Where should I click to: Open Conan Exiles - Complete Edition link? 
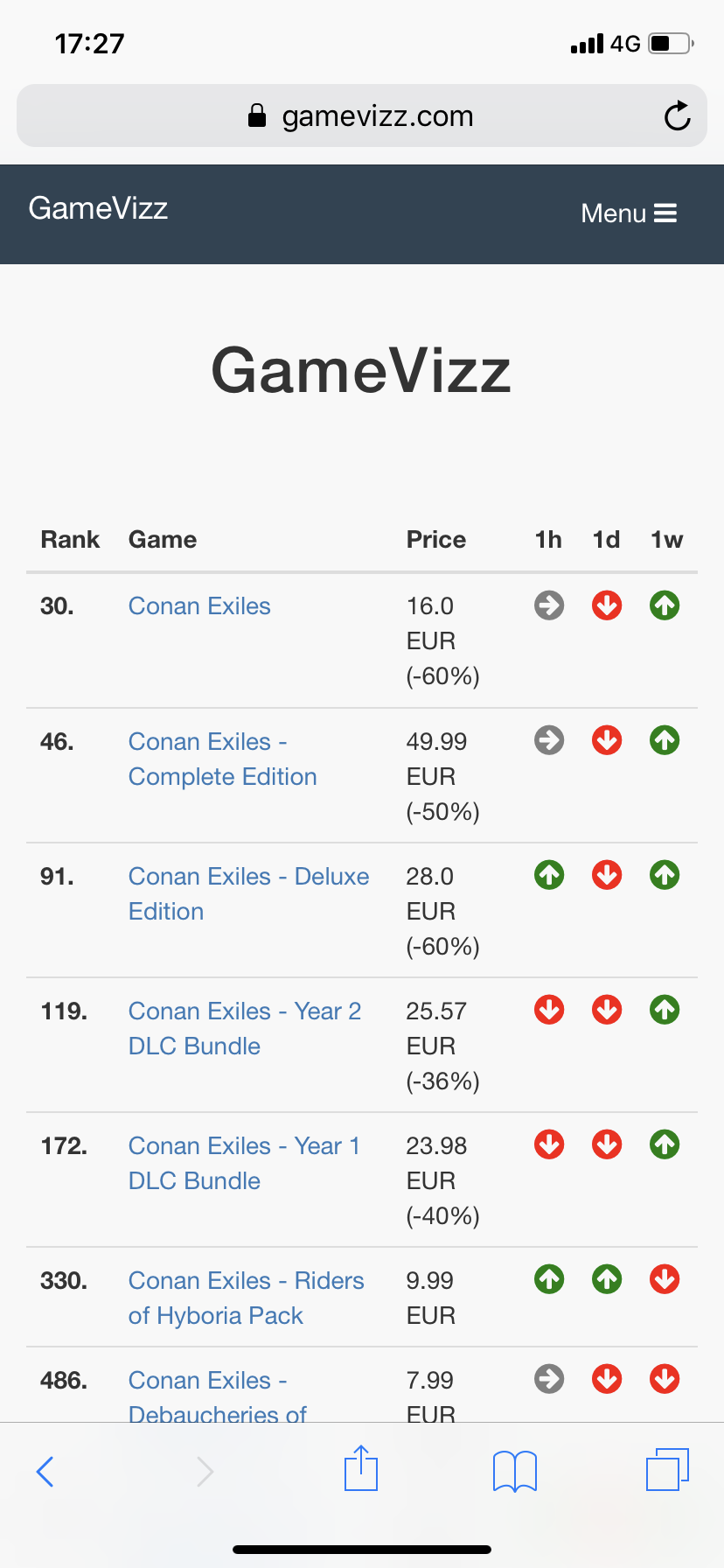coord(222,759)
